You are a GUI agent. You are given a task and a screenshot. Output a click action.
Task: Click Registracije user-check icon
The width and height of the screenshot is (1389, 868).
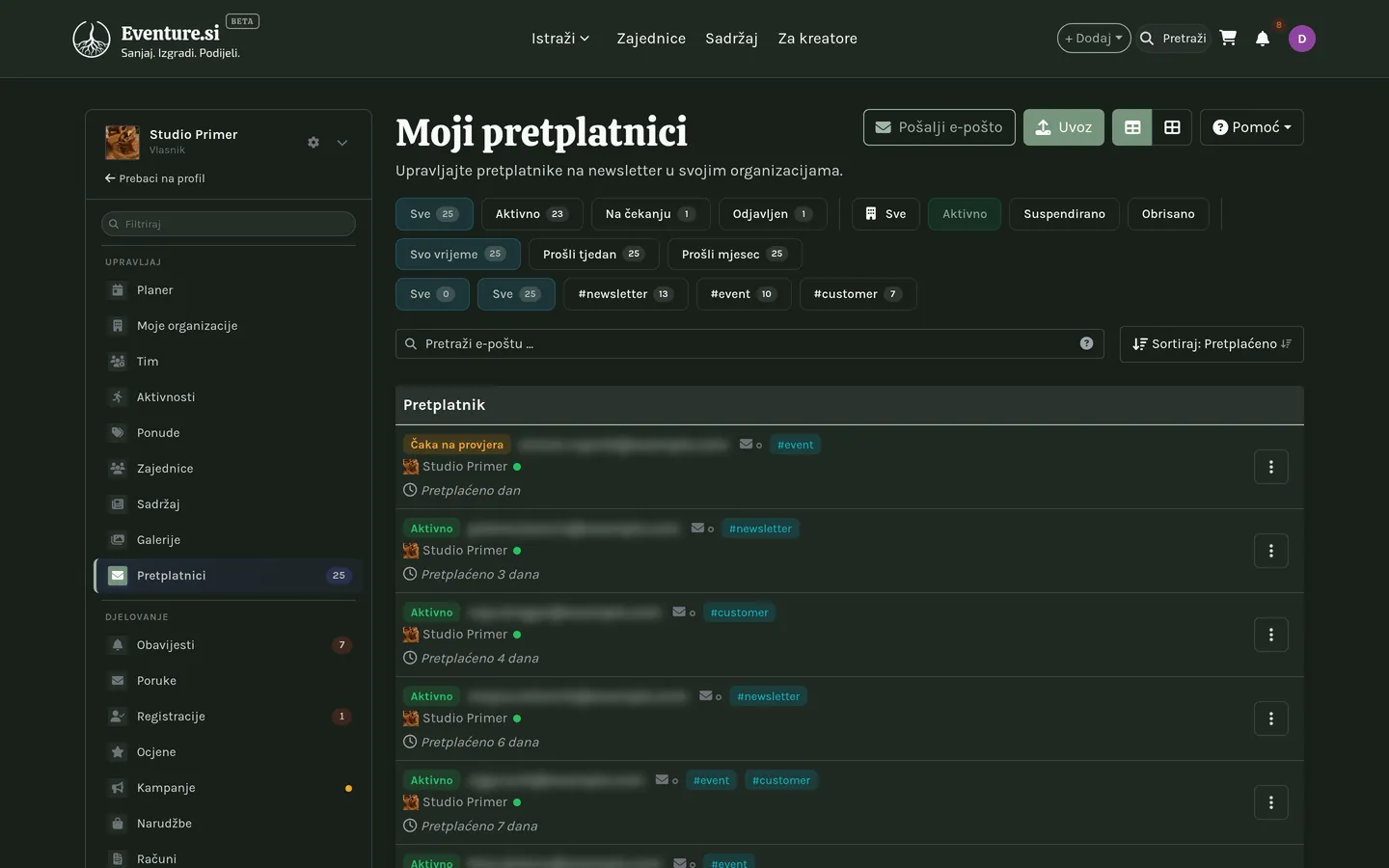118,717
